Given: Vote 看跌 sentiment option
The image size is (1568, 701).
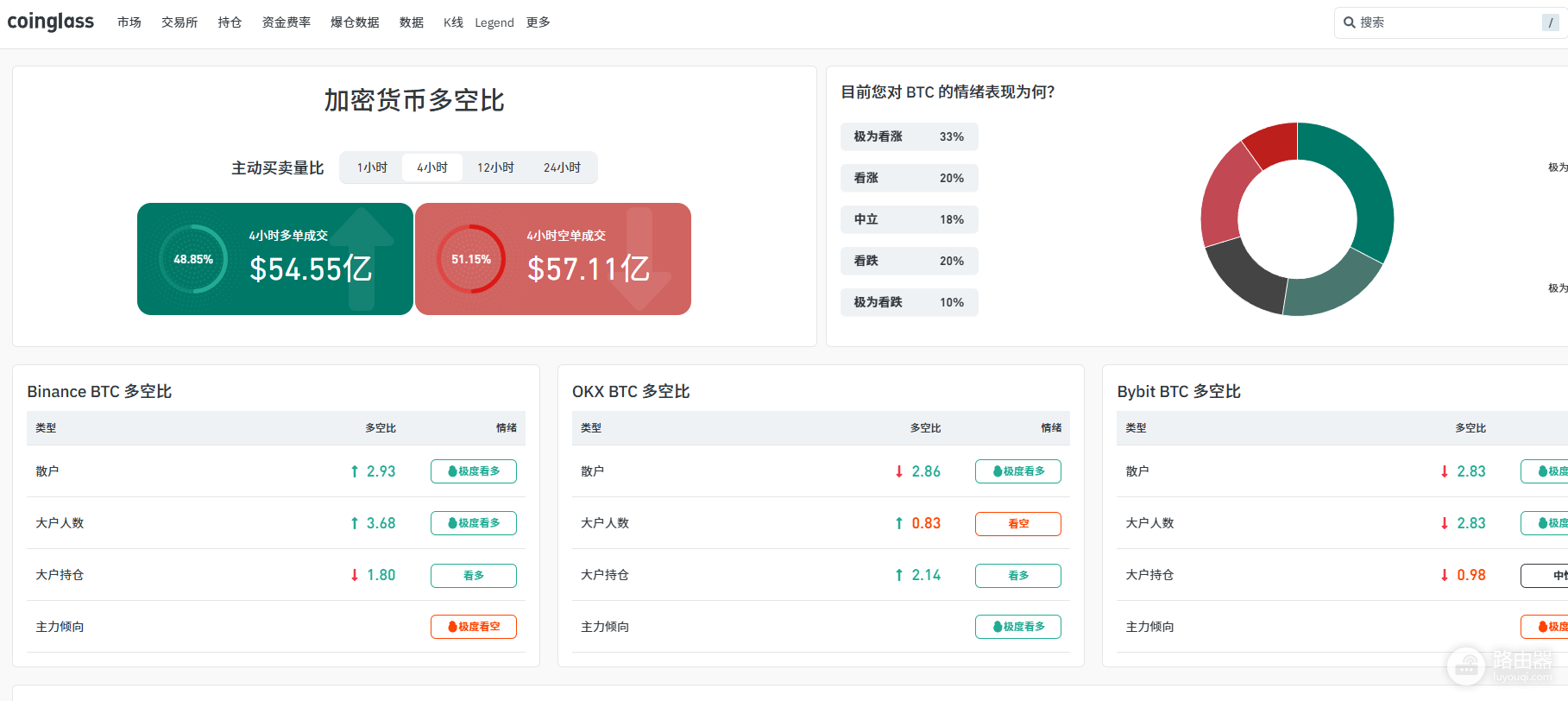Looking at the screenshot, I should coord(910,261).
